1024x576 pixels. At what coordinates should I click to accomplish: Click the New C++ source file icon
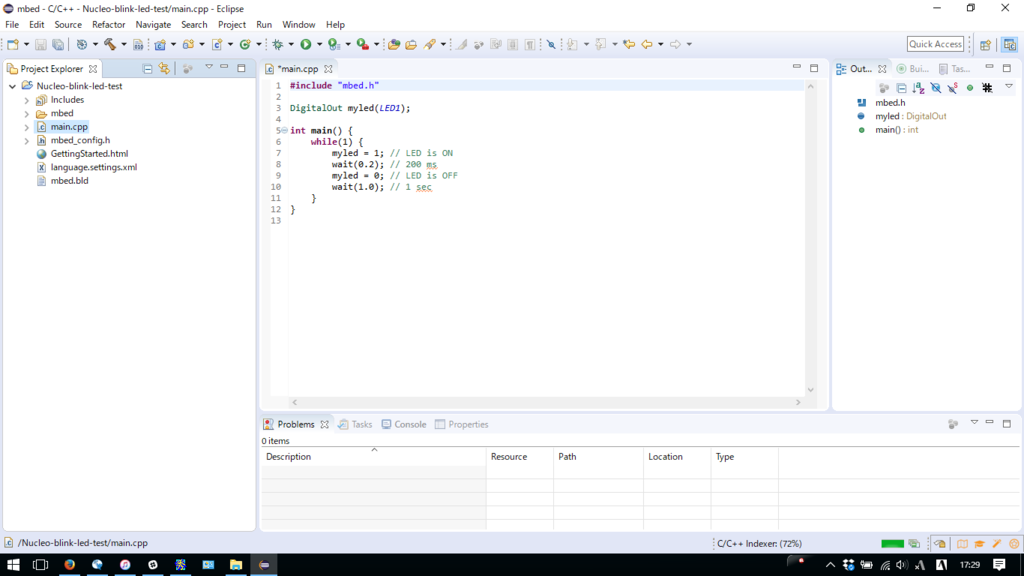[x=217, y=44]
